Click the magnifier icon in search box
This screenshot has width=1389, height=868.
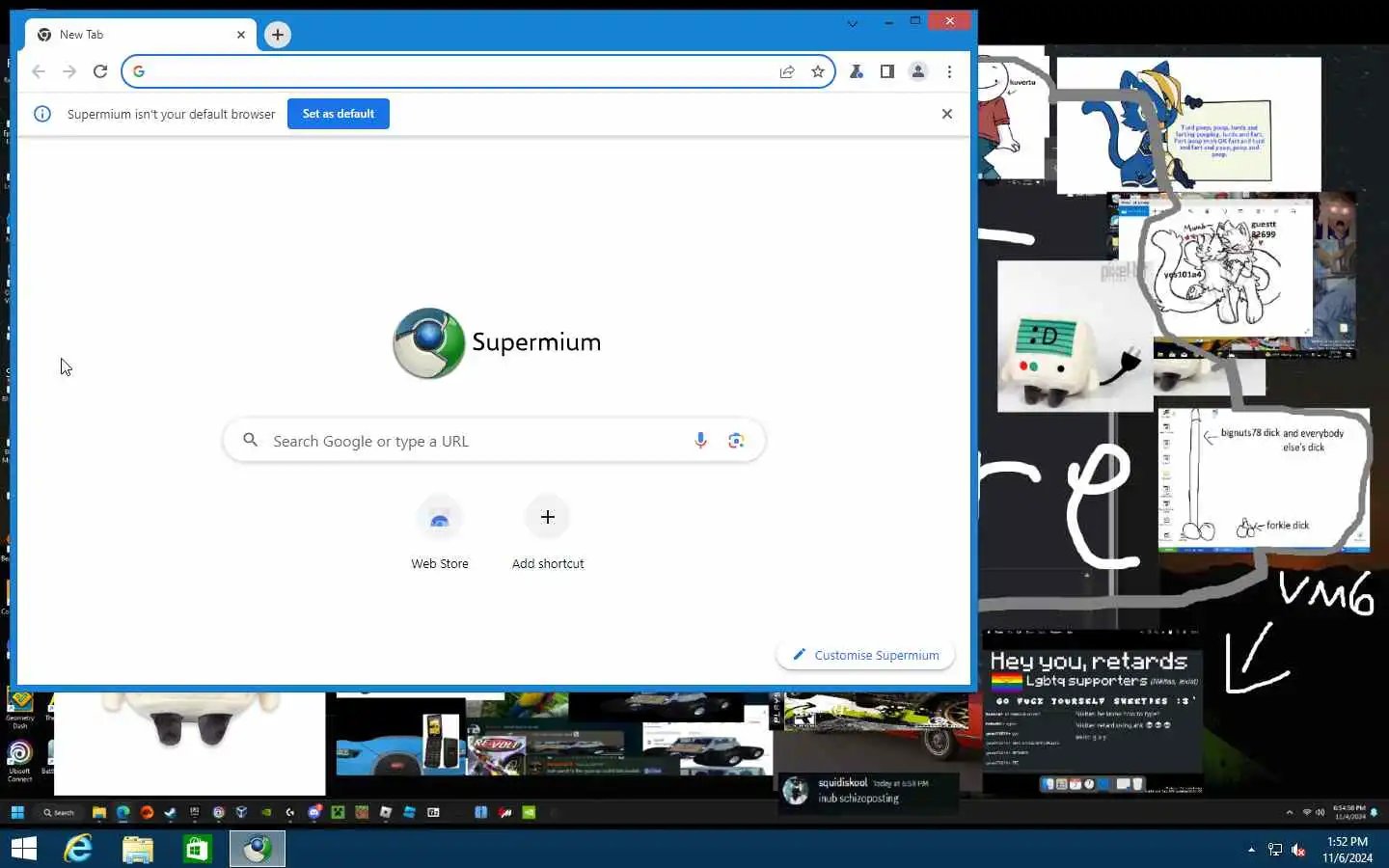(251, 440)
